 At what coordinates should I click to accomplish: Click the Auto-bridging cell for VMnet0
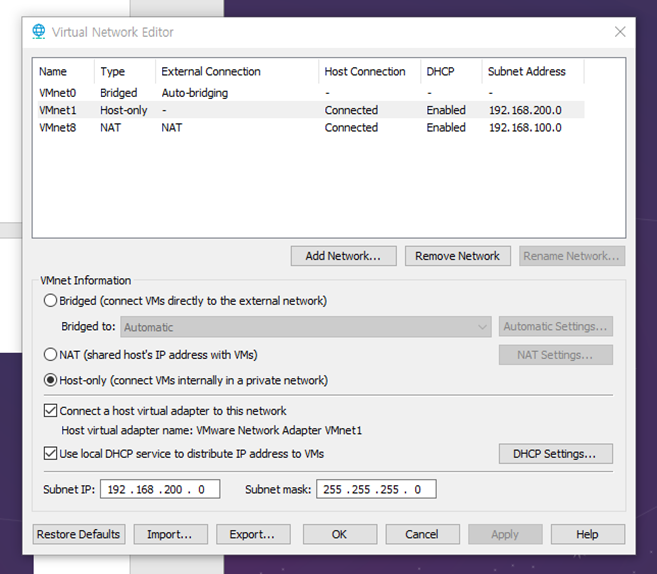(x=195, y=93)
